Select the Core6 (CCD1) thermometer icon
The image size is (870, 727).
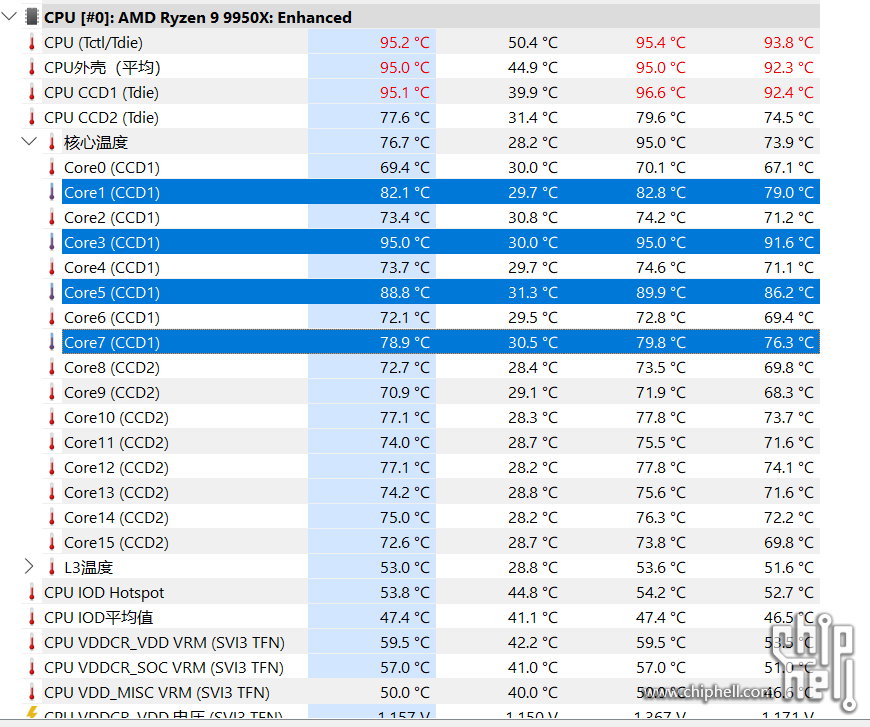click(x=52, y=317)
